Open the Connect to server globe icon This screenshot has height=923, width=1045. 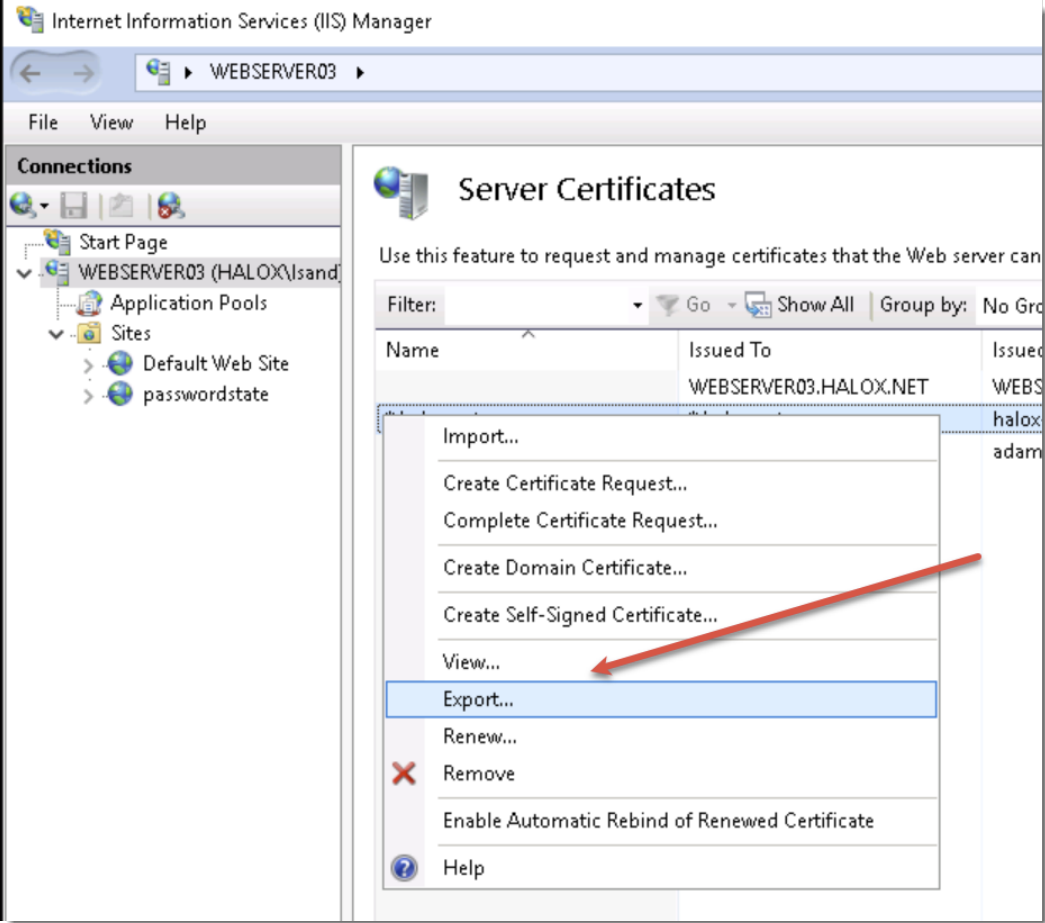(x=22, y=205)
